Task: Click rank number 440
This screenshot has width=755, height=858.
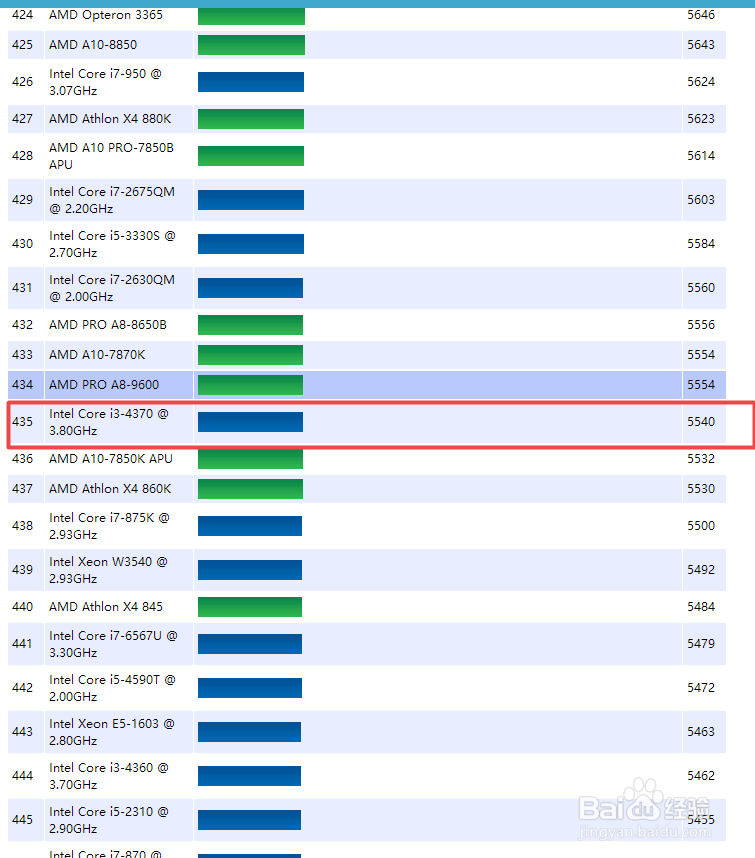Action: pyautogui.click(x=22, y=607)
